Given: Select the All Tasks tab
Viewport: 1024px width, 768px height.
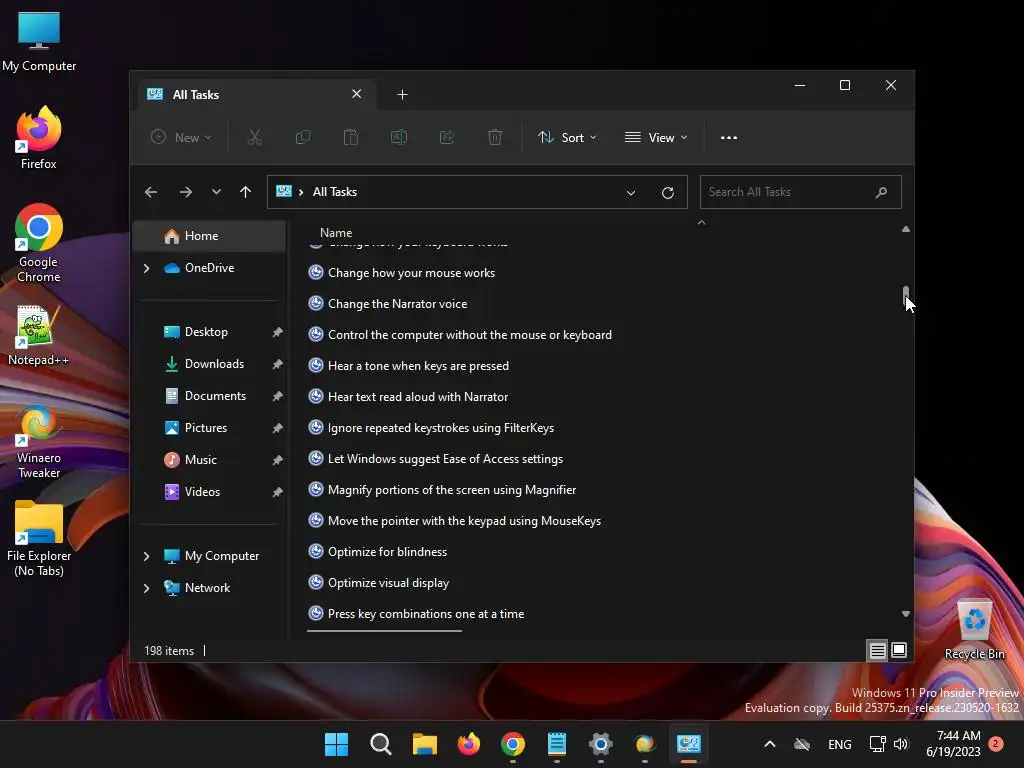Looking at the screenshot, I should coord(255,95).
